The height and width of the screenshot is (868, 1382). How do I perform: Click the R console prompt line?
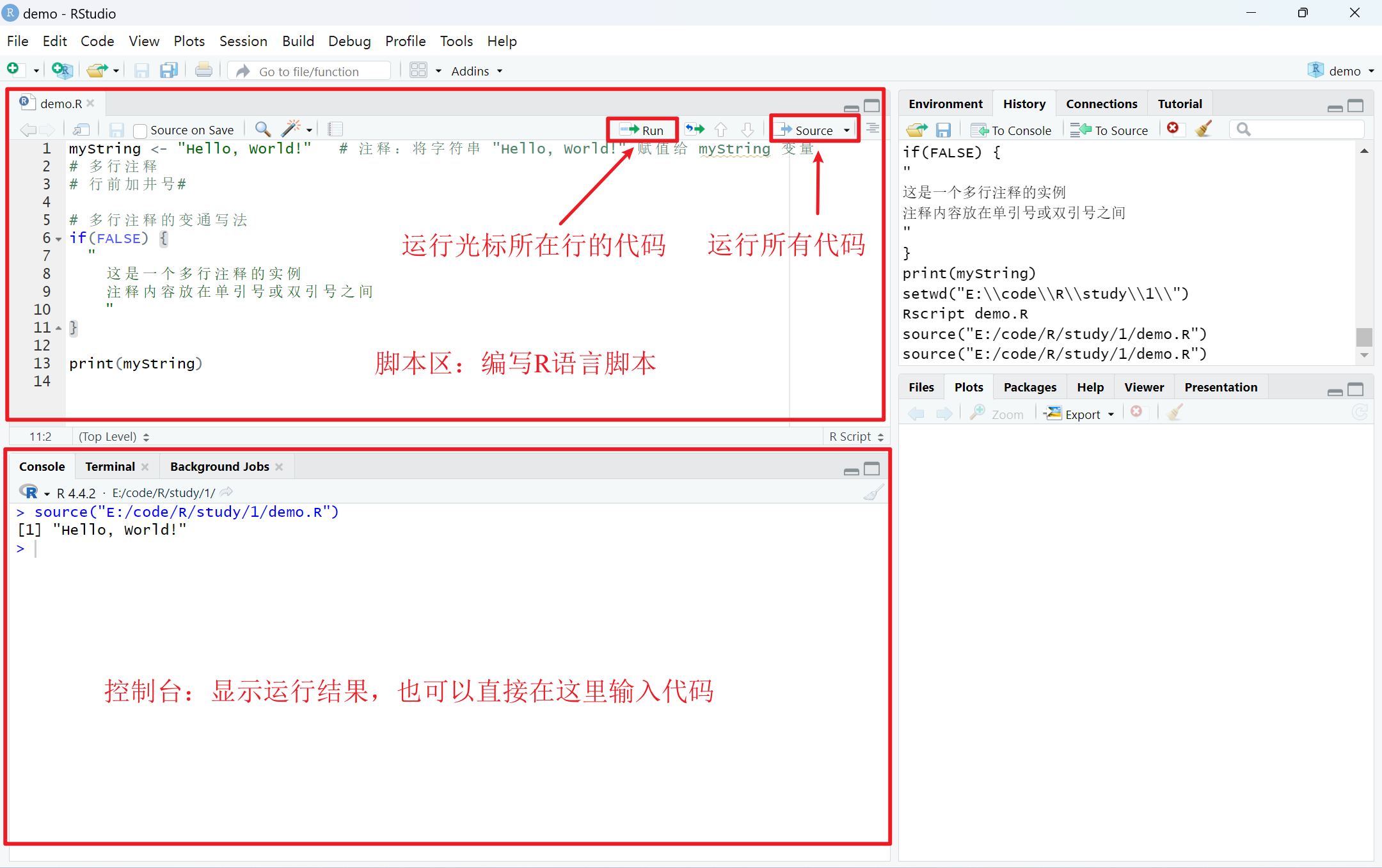click(x=448, y=548)
